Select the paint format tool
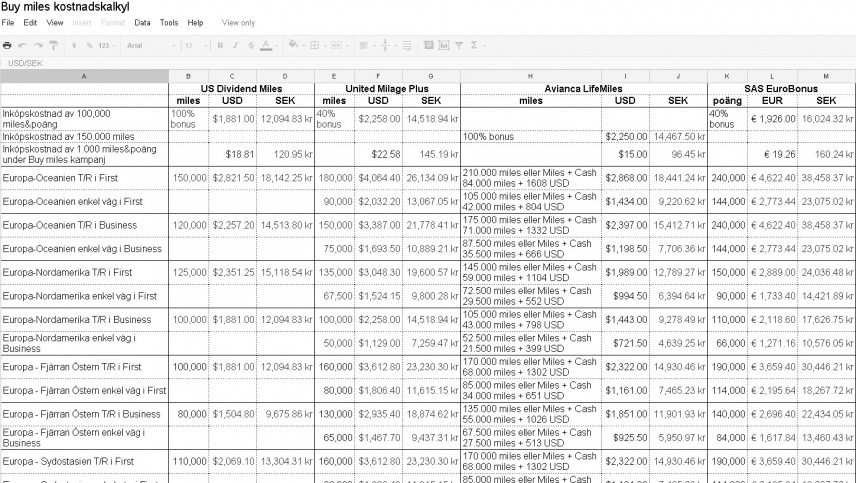Viewport: 856px width, 483px height. 53,45
